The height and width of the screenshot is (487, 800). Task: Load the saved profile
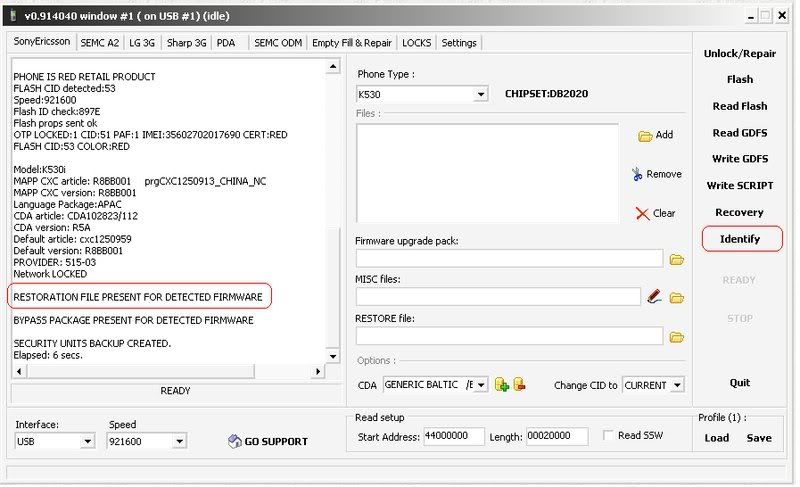click(716, 438)
